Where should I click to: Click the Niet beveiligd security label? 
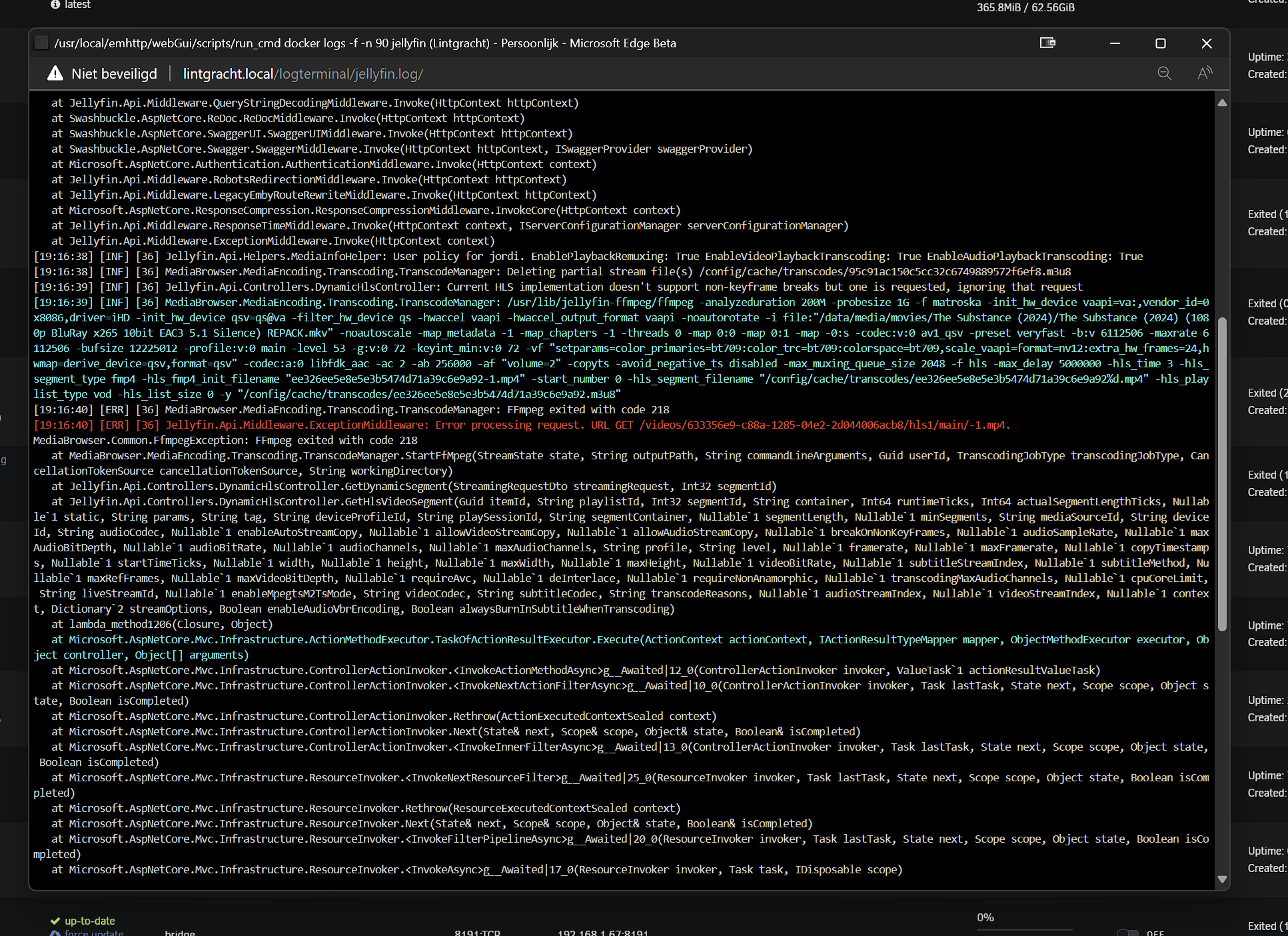click(114, 73)
